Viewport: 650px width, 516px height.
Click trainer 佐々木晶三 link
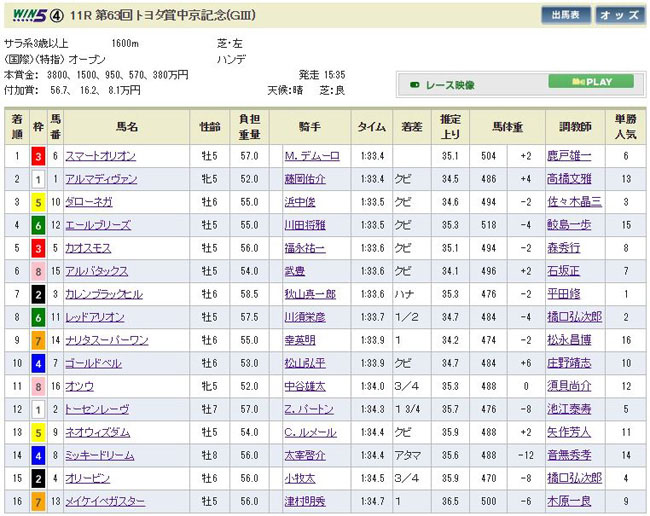[576, 200]
